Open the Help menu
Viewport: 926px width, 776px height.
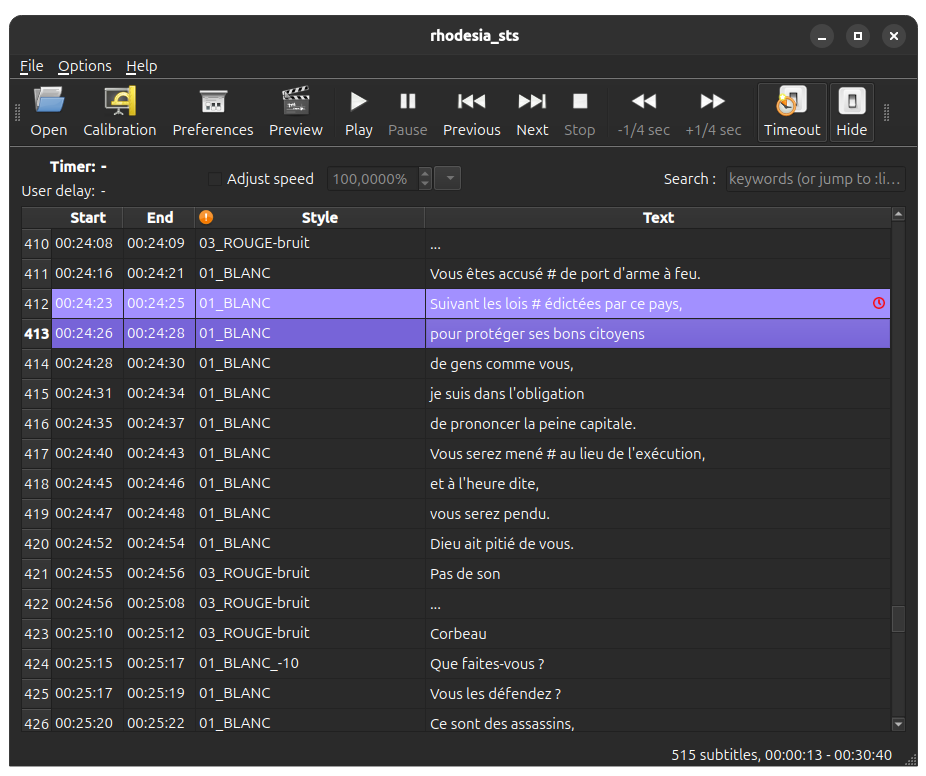[142, 66]
